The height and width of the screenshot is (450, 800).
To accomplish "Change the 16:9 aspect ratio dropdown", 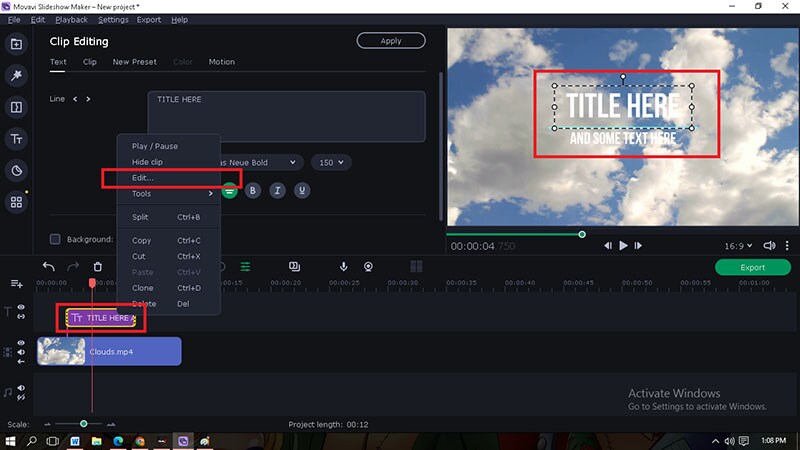I will click(738, 246).
